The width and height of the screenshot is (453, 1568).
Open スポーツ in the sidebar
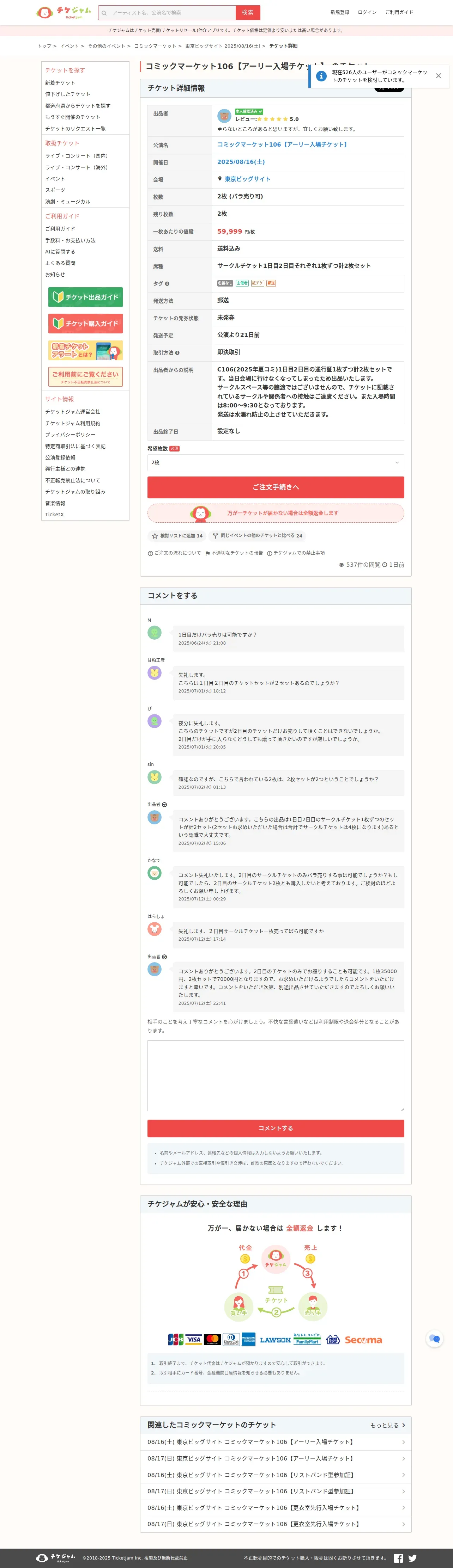click(55, 190)
